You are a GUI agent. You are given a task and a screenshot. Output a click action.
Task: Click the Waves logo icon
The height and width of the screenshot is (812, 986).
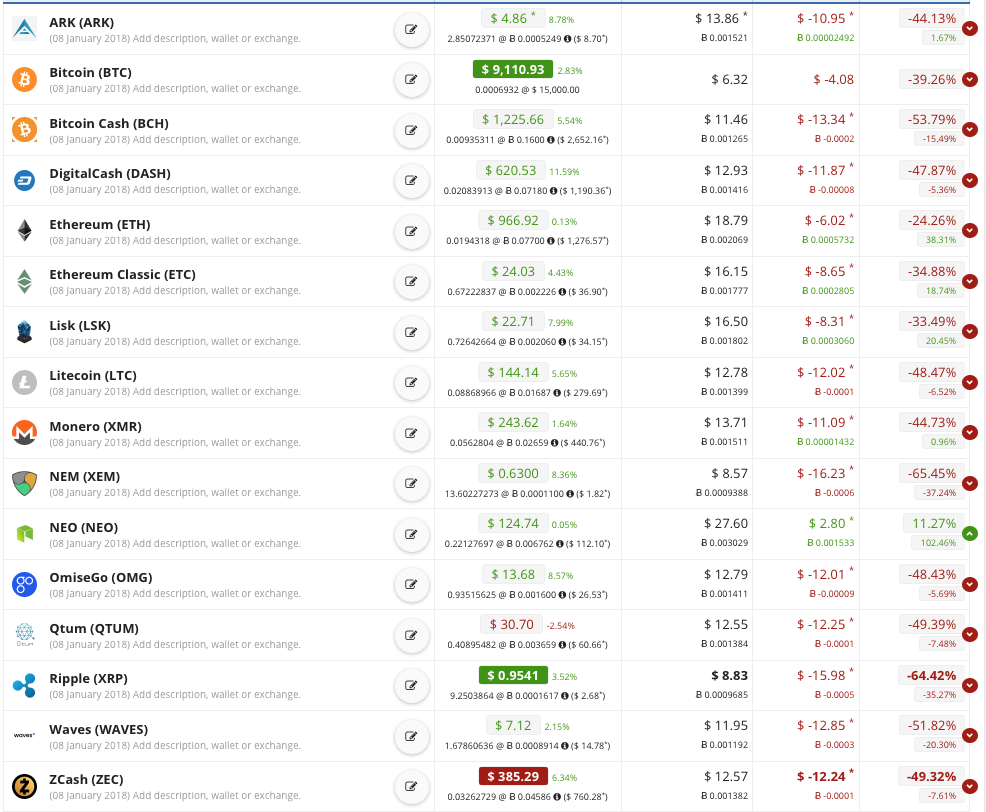point(25,735)
